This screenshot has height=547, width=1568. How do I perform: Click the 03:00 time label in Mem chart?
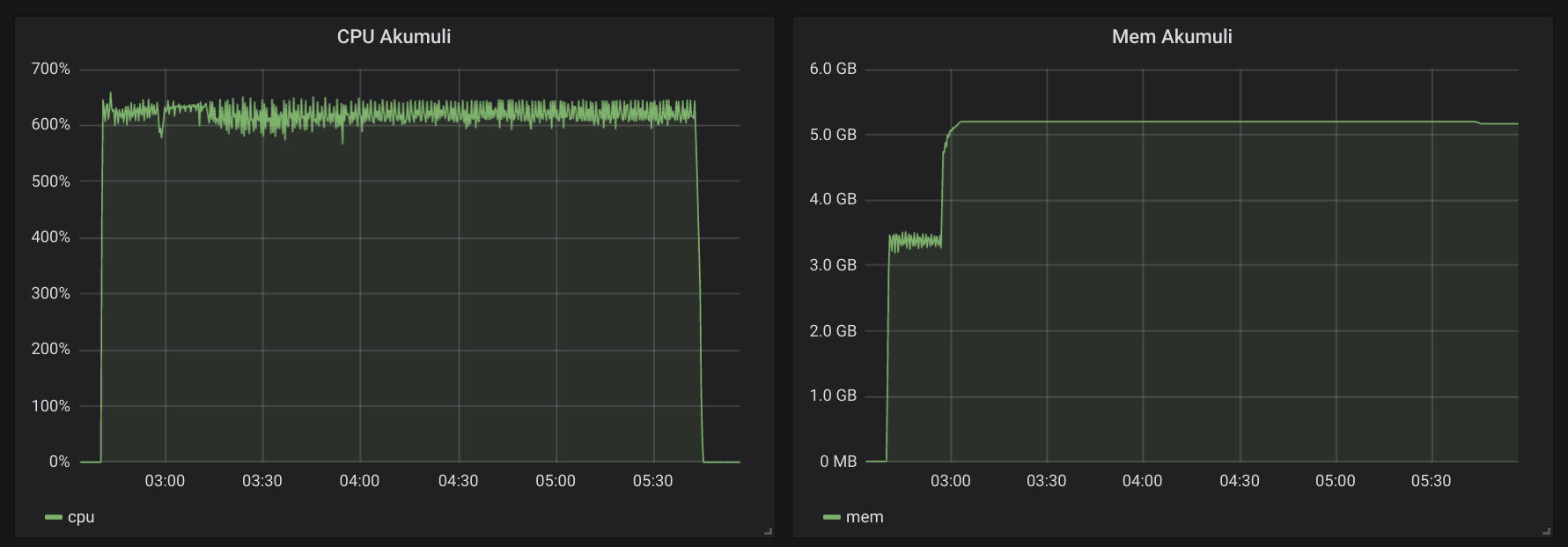point(951,481)
